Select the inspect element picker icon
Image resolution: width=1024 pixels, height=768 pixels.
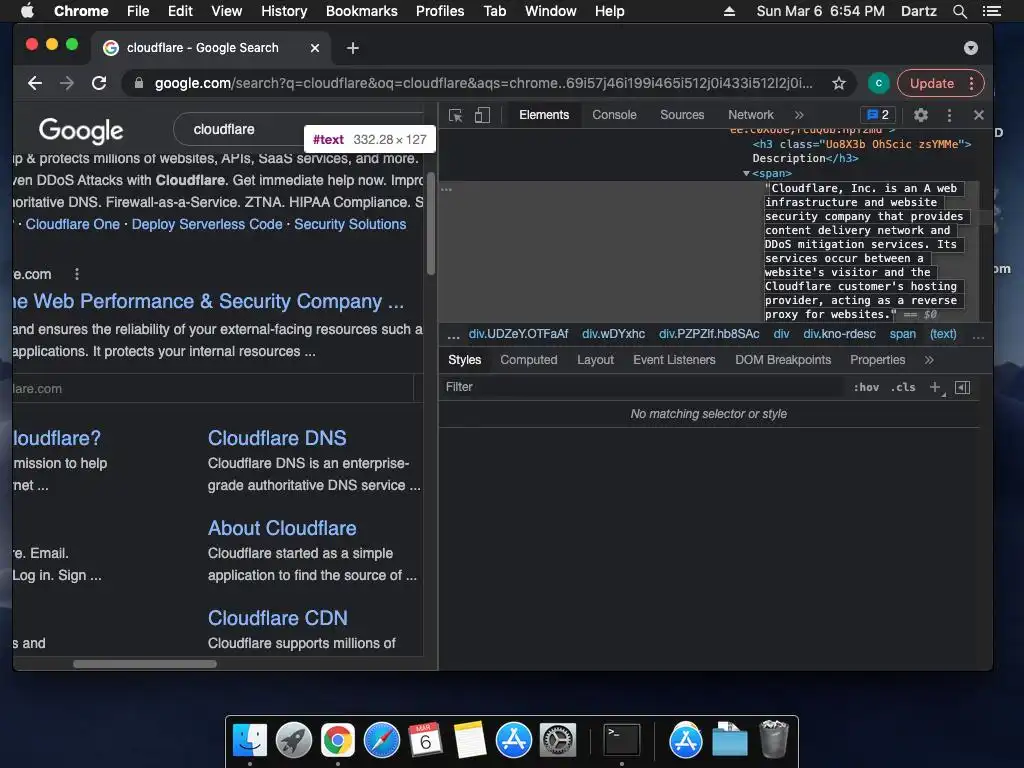coord(456,116)
